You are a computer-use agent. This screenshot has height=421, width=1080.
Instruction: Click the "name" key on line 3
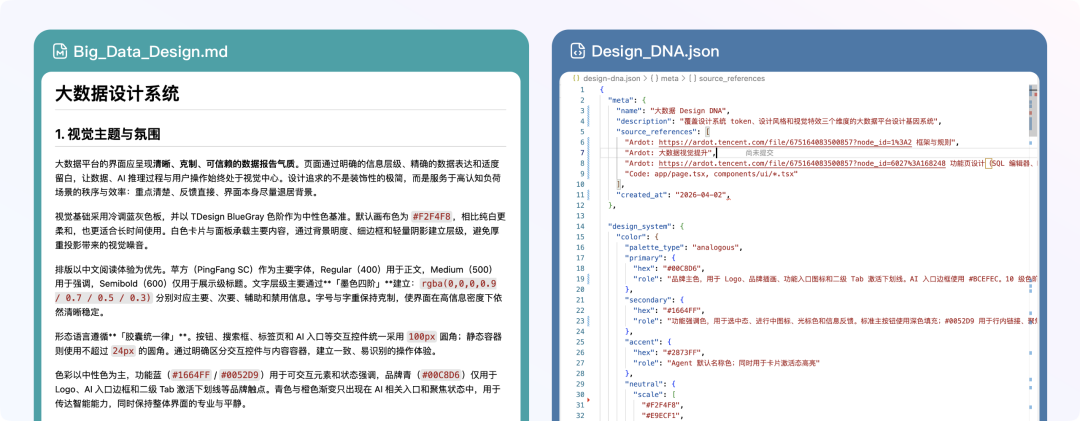click(x=631, y=110)
